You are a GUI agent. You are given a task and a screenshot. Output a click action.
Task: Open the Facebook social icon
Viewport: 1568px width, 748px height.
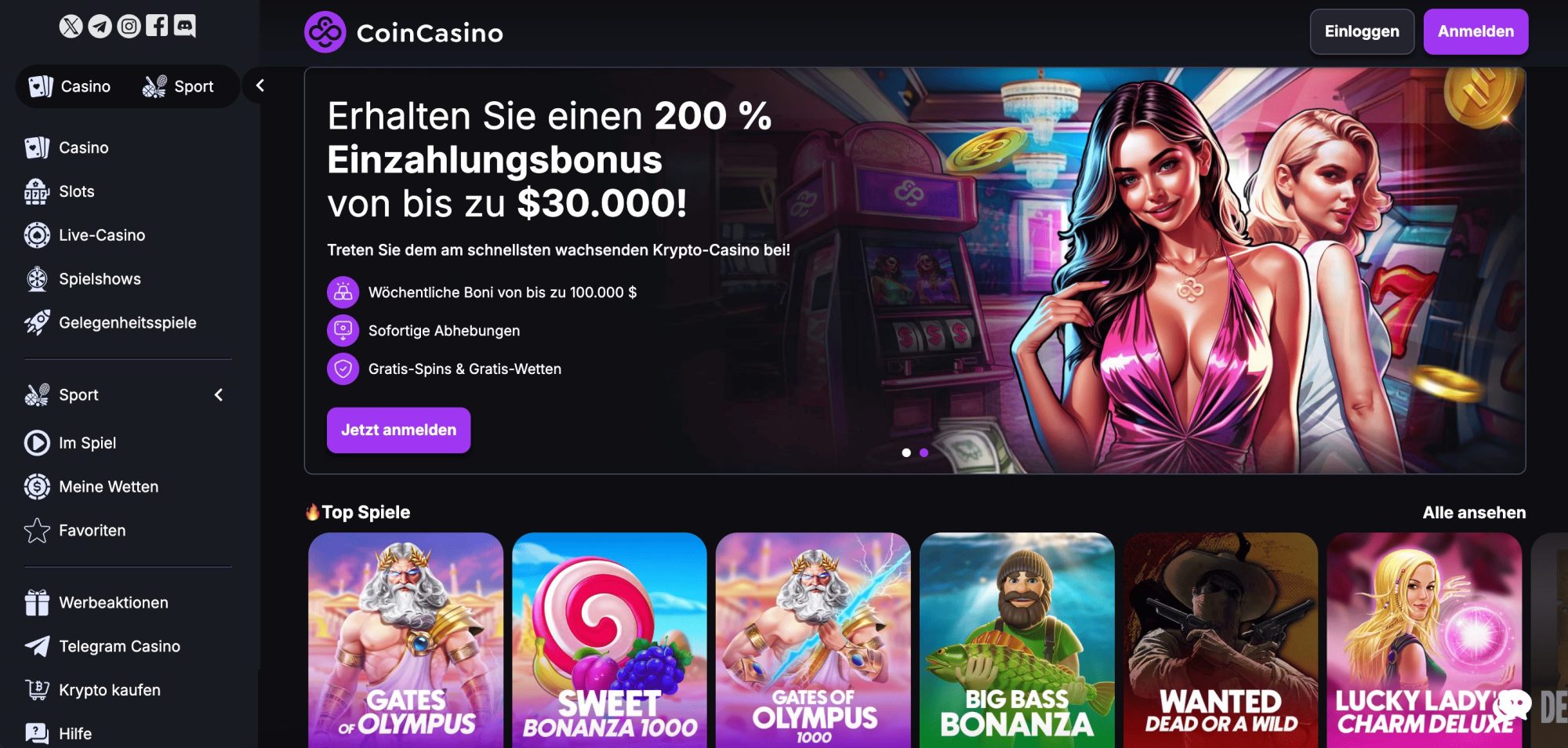[157, 25]
